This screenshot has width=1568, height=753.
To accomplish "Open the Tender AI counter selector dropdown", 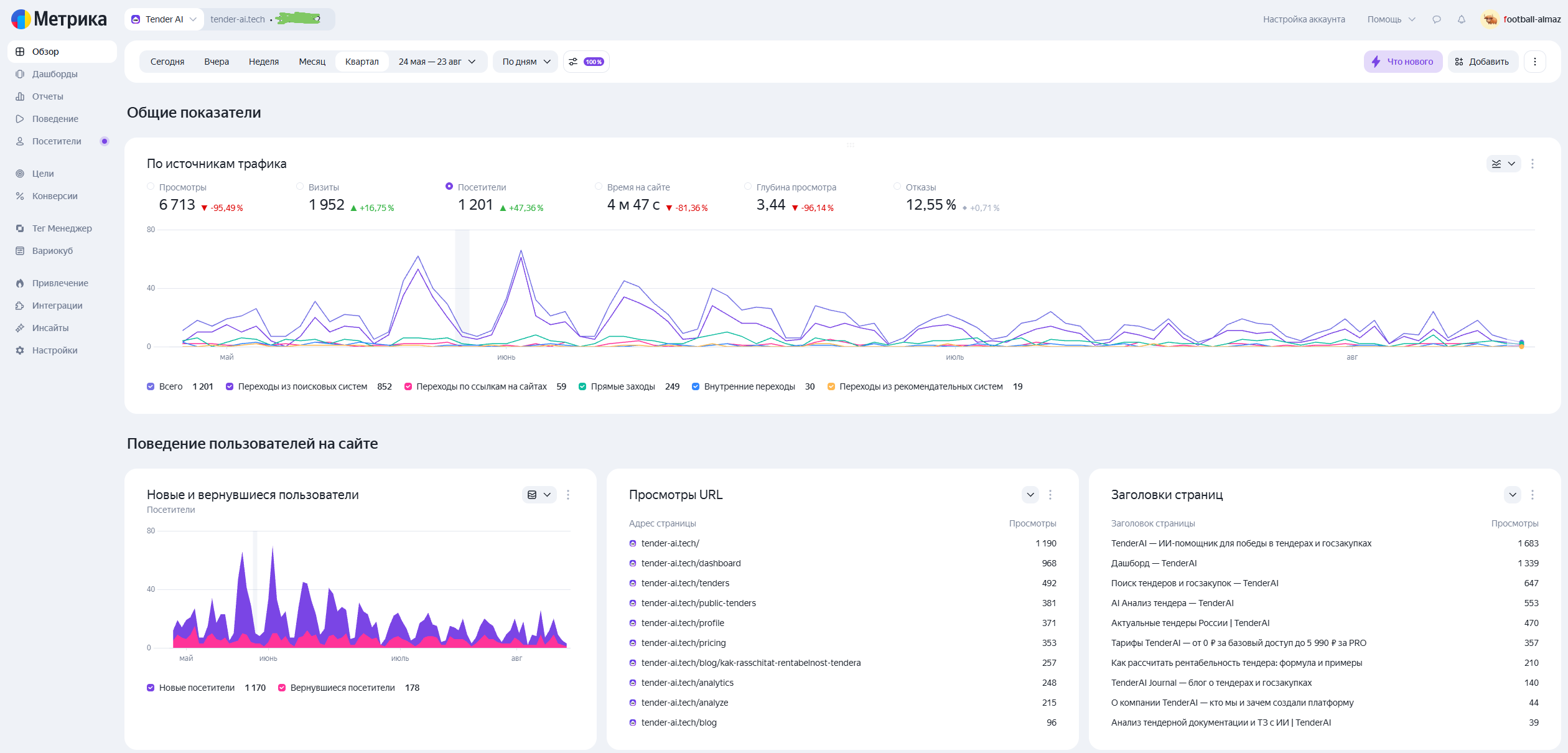I will tap(164, 19).
